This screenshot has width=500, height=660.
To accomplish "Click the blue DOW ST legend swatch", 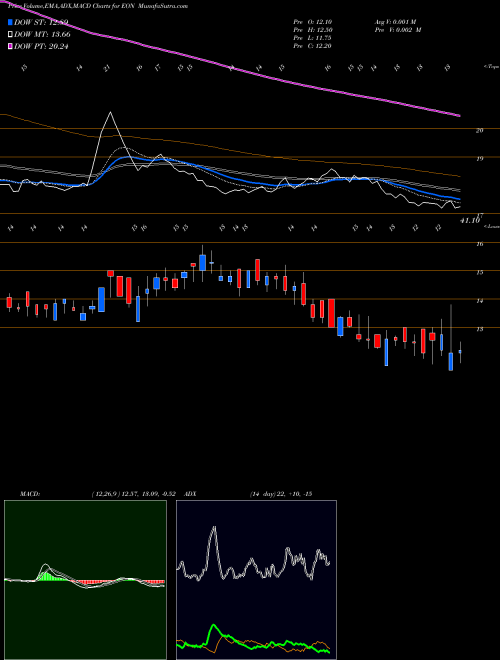I will click(x=10, y=22).
